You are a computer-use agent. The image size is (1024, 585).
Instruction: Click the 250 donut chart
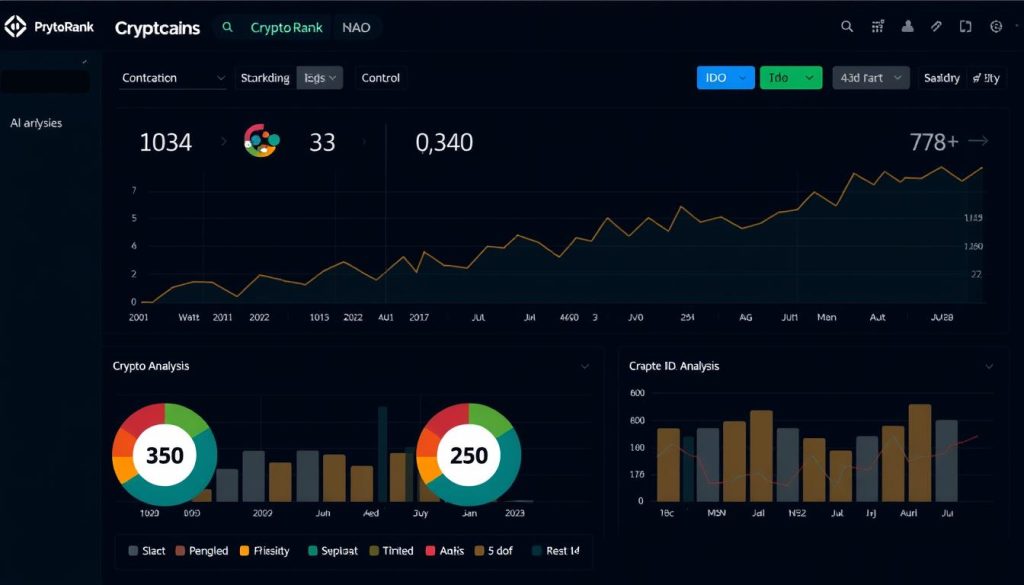tap(469, 454)
